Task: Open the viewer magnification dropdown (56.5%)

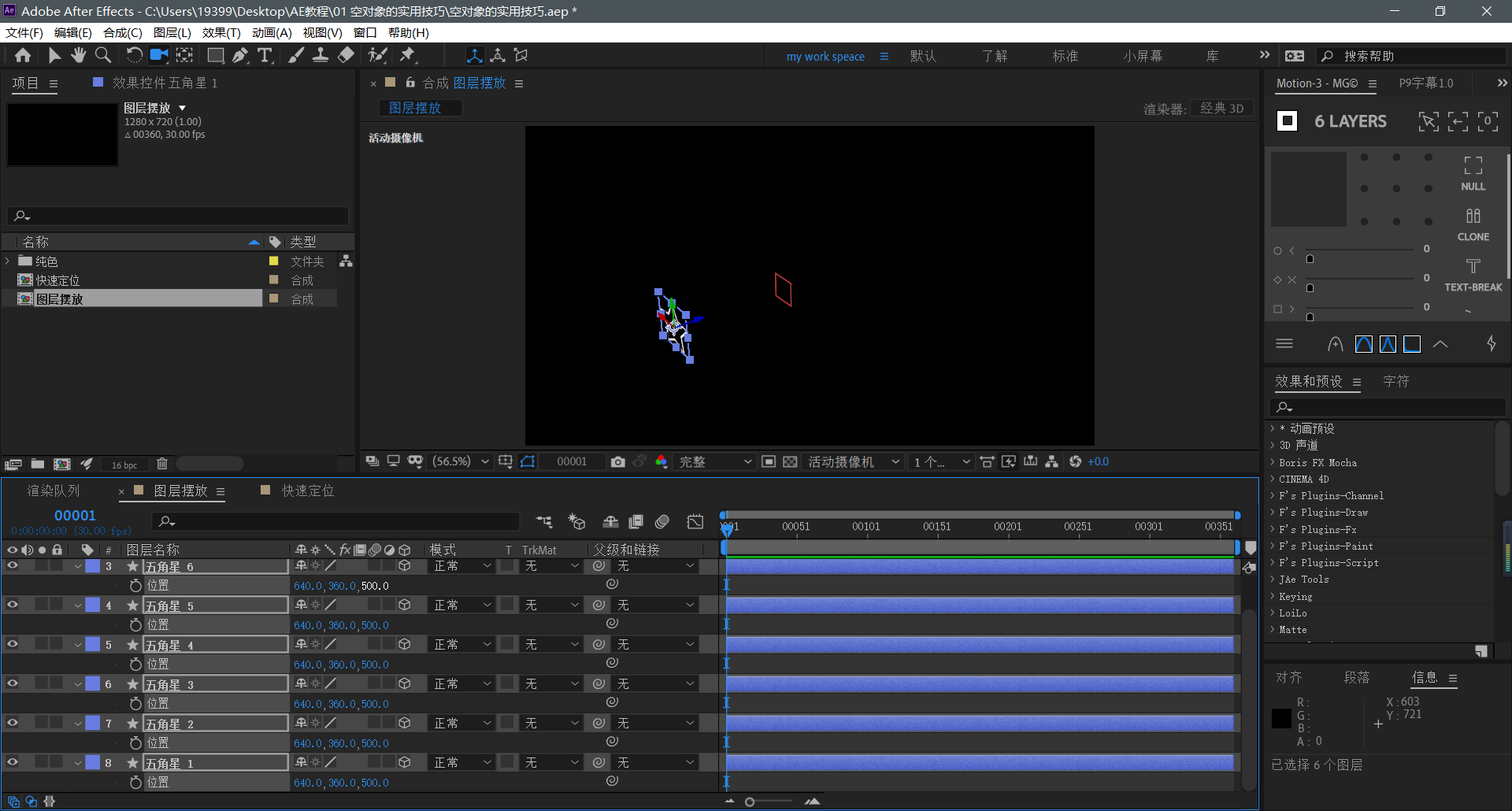Action: (461, 462)
